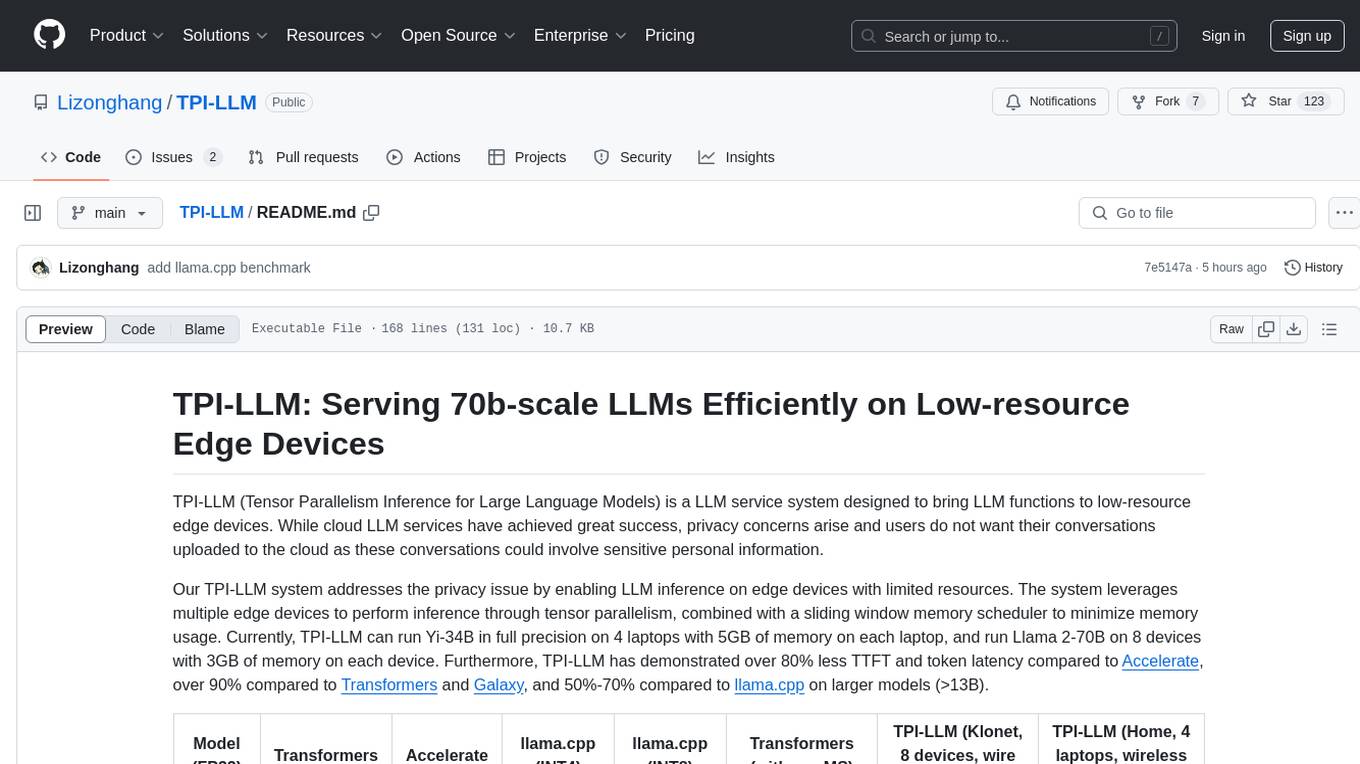This screenshot has width=1360, height=764.
Task: Open commit hash 7e5147a
Action: (1168, 268)
